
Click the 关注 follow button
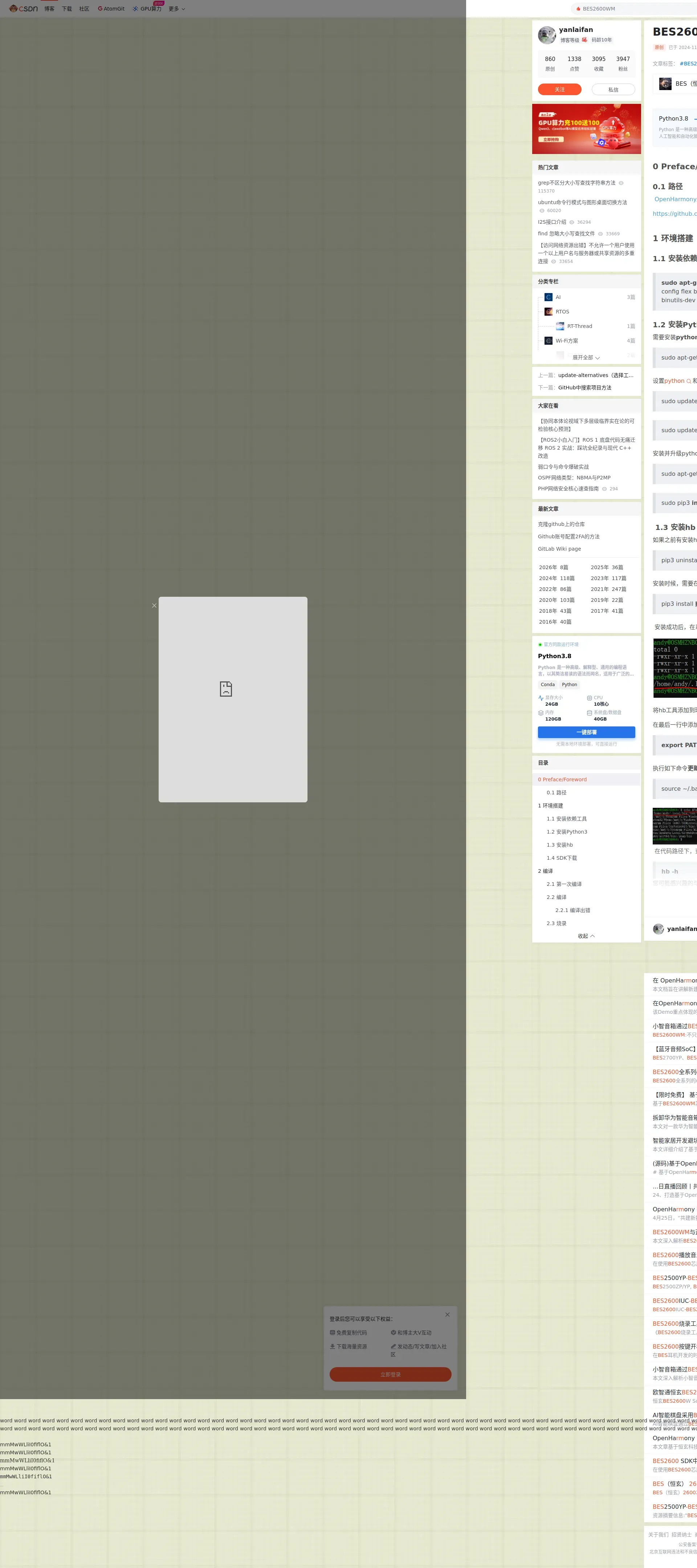point(559,89)
